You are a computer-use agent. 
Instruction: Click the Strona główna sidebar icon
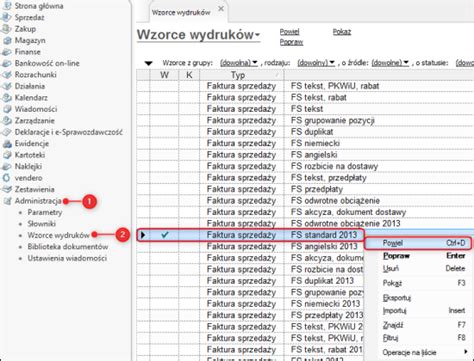pos(7,6)
